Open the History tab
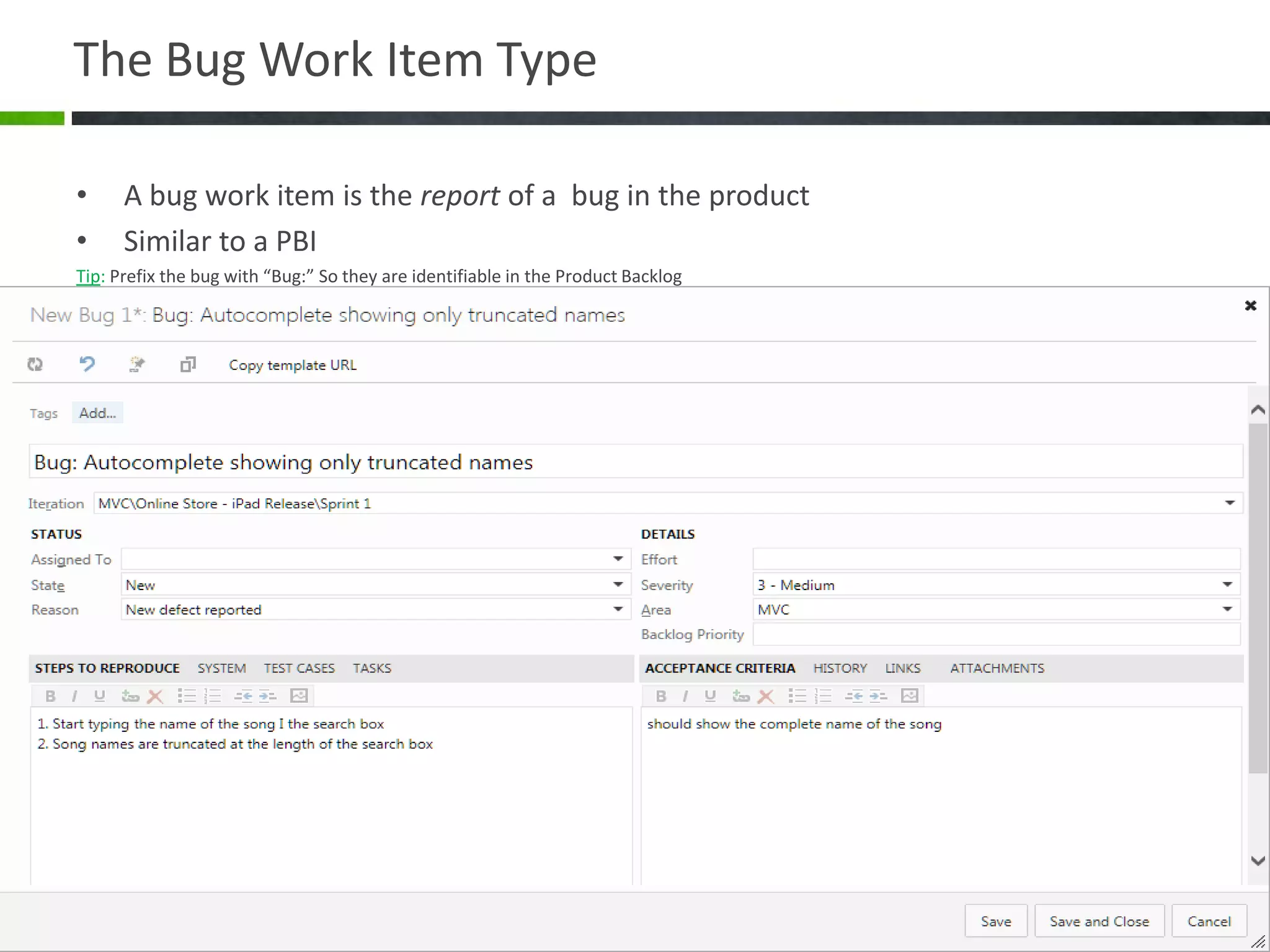The height and width of the screenshot is (952, 1270). pyautogui.click(x=840, y=668)
